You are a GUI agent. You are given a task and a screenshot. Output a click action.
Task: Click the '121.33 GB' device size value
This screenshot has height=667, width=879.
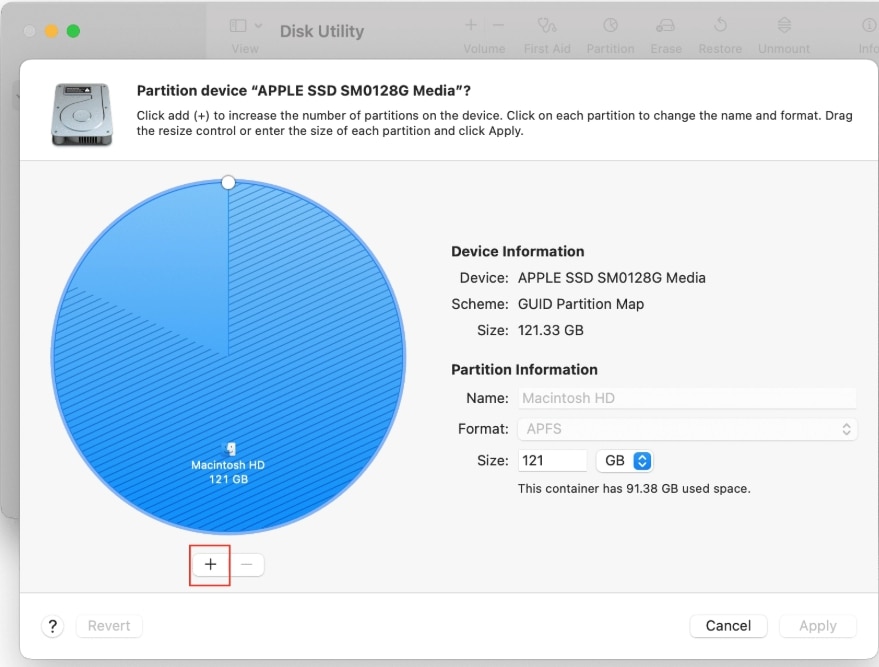point(550,331)
